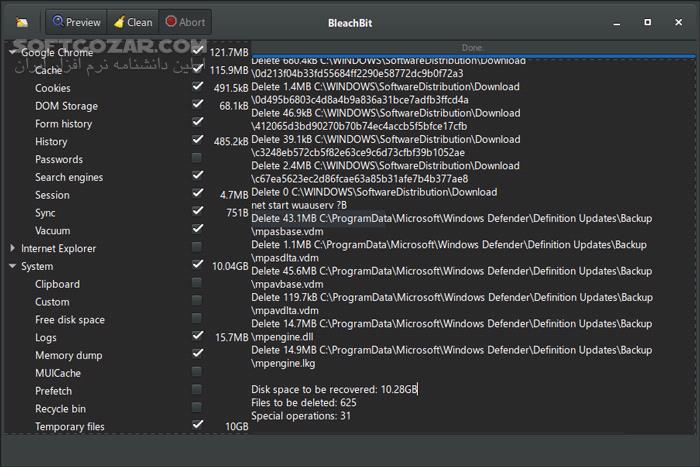Maximize the BleachBit window
This screenshot has width=700, height=467.
pyautogui.click(x=649, y=21)
